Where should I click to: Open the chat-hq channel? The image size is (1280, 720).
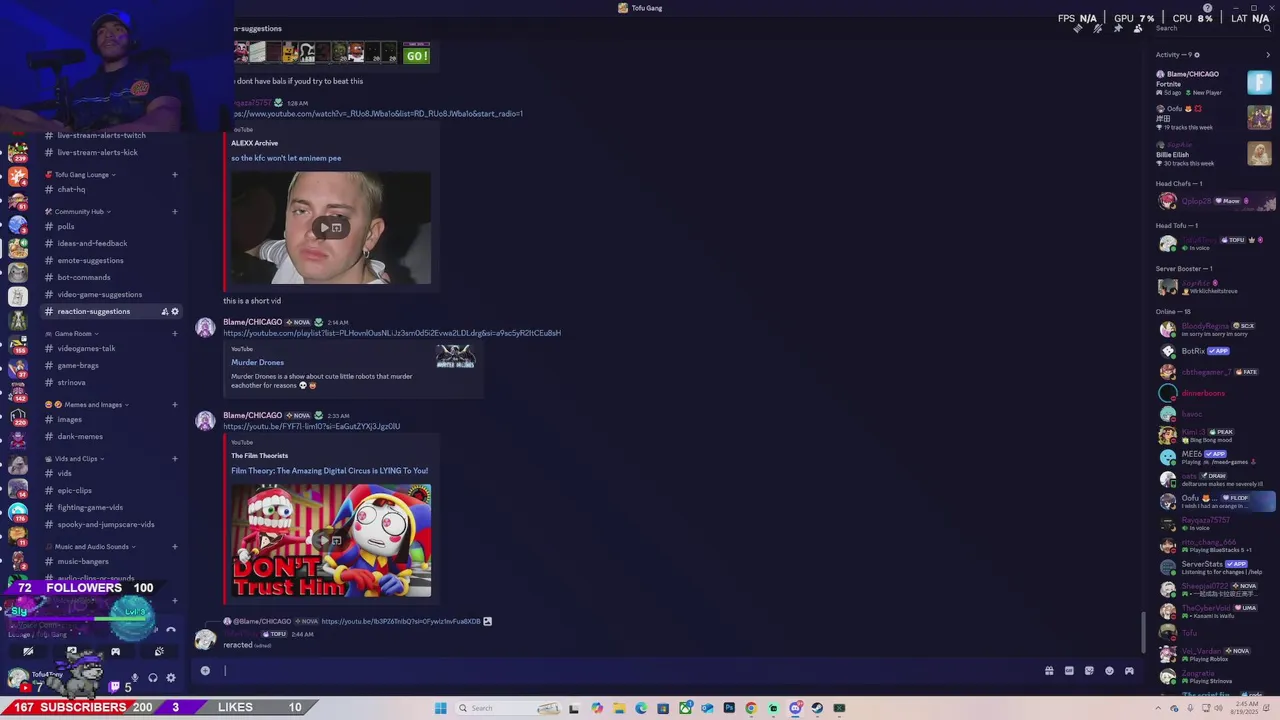[71, 189]
